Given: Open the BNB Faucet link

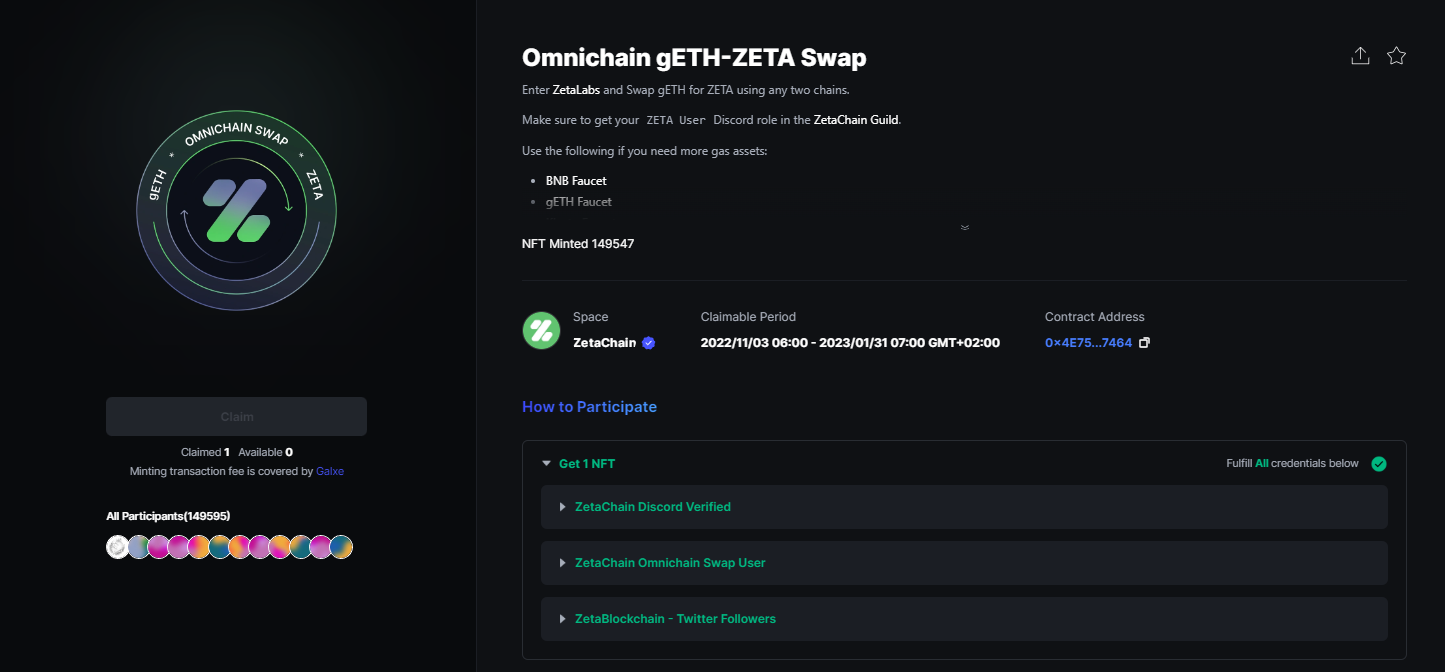Looking at the screenshot, I should point(576,181).
